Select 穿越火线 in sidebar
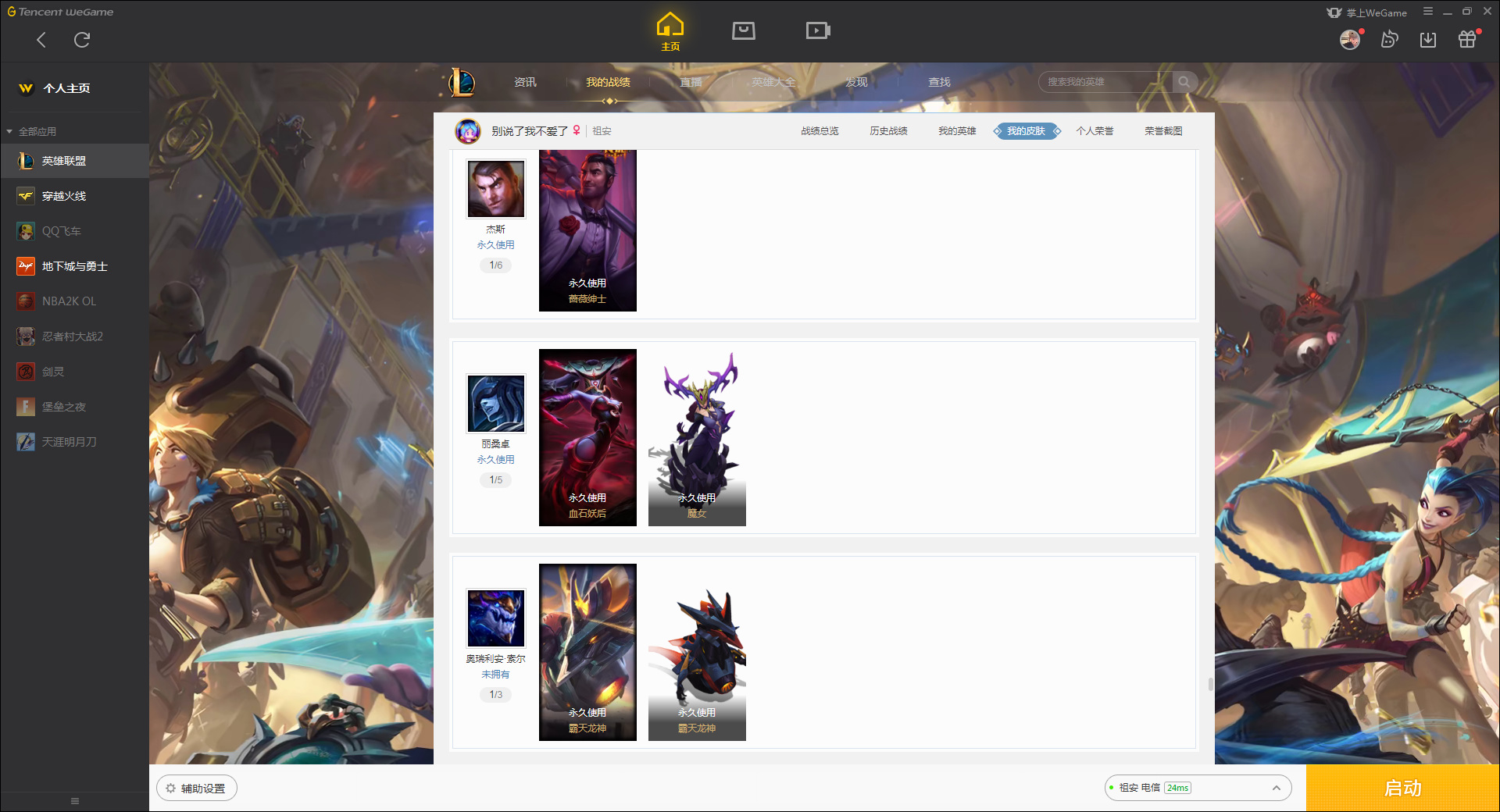 click(75, 196)
